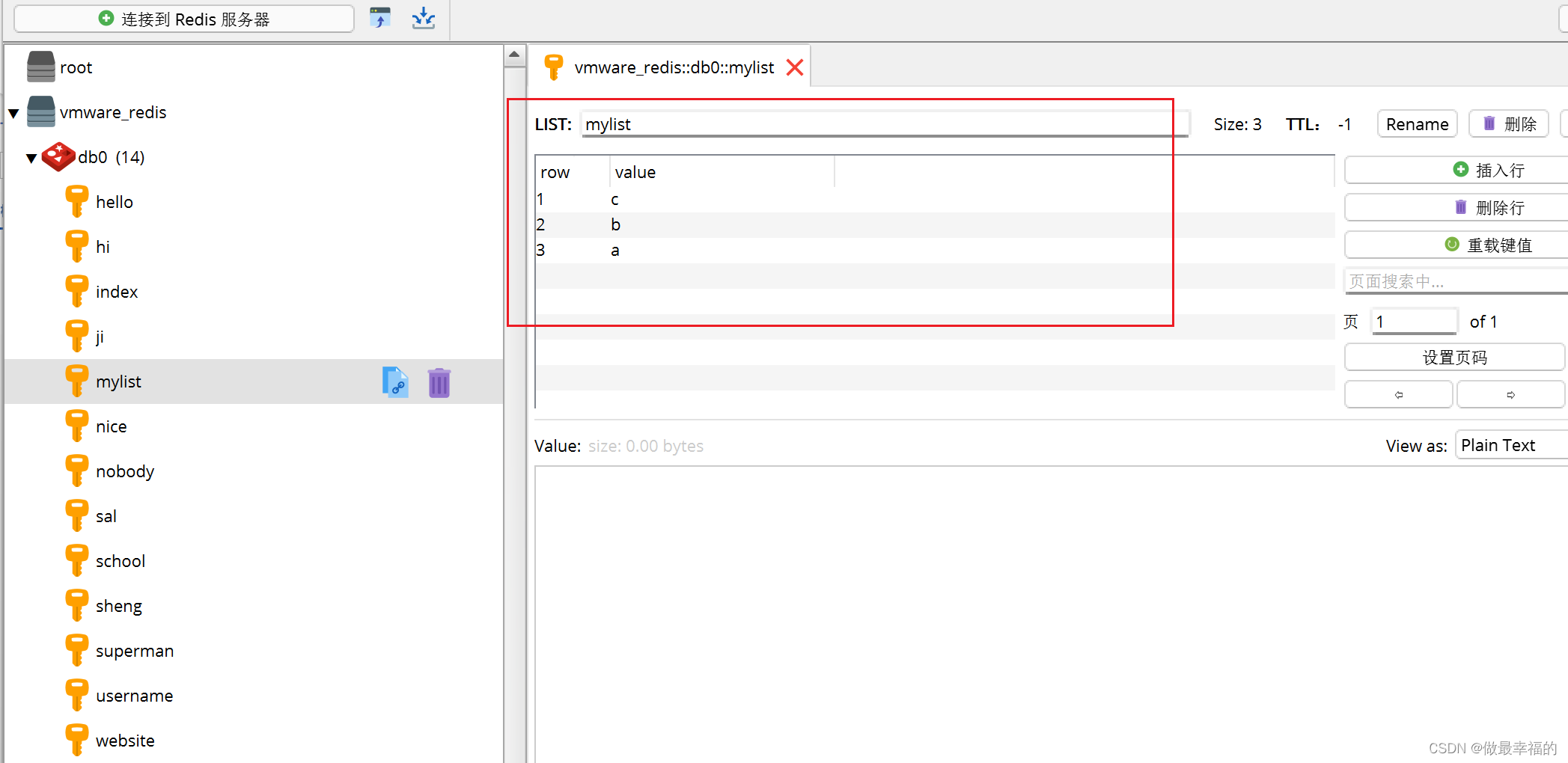Open the sheng key
The height and width of the screenshot is (763, 1568).
pyautogui.click(x=119, y=606)
